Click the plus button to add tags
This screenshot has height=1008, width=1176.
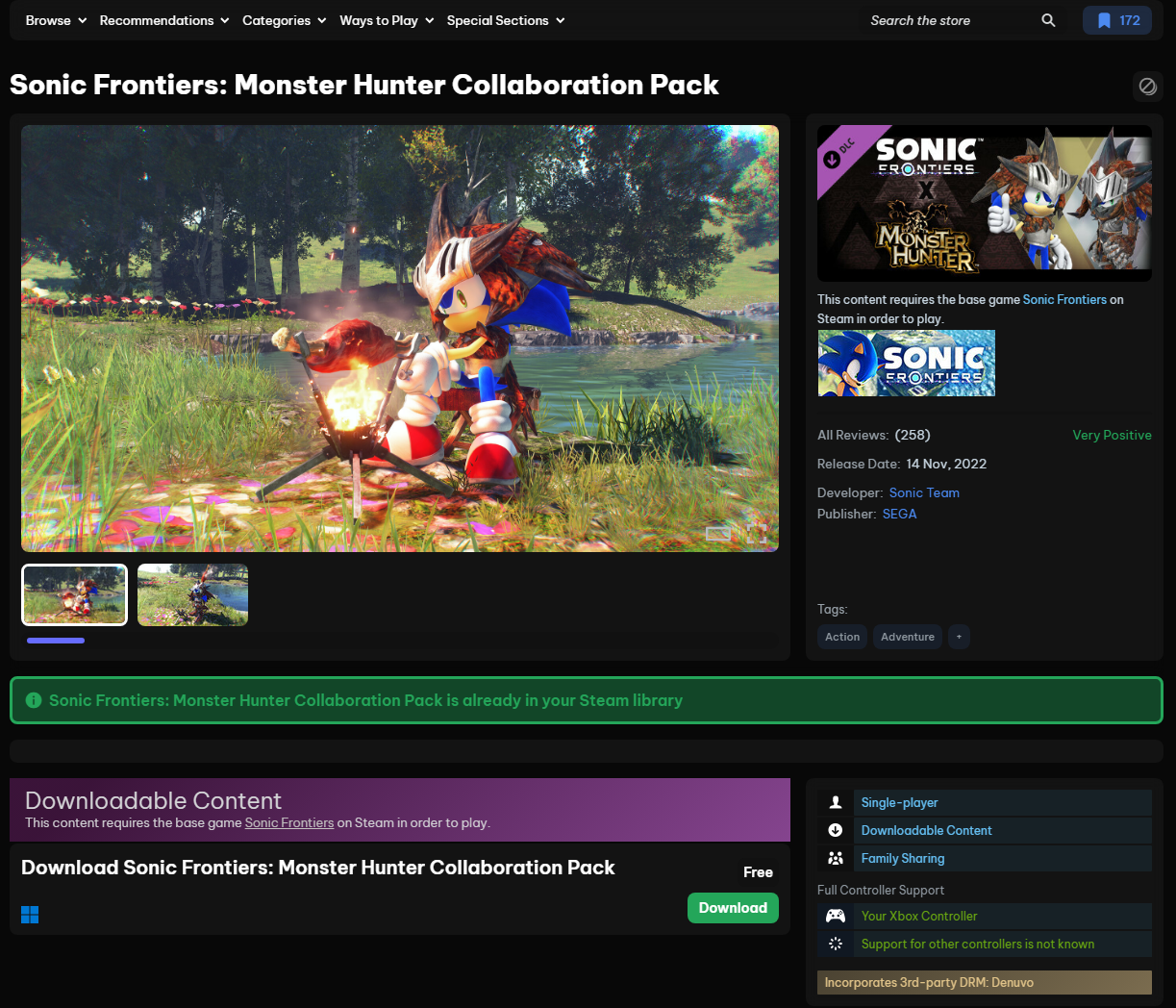click(x=959, y=637)
